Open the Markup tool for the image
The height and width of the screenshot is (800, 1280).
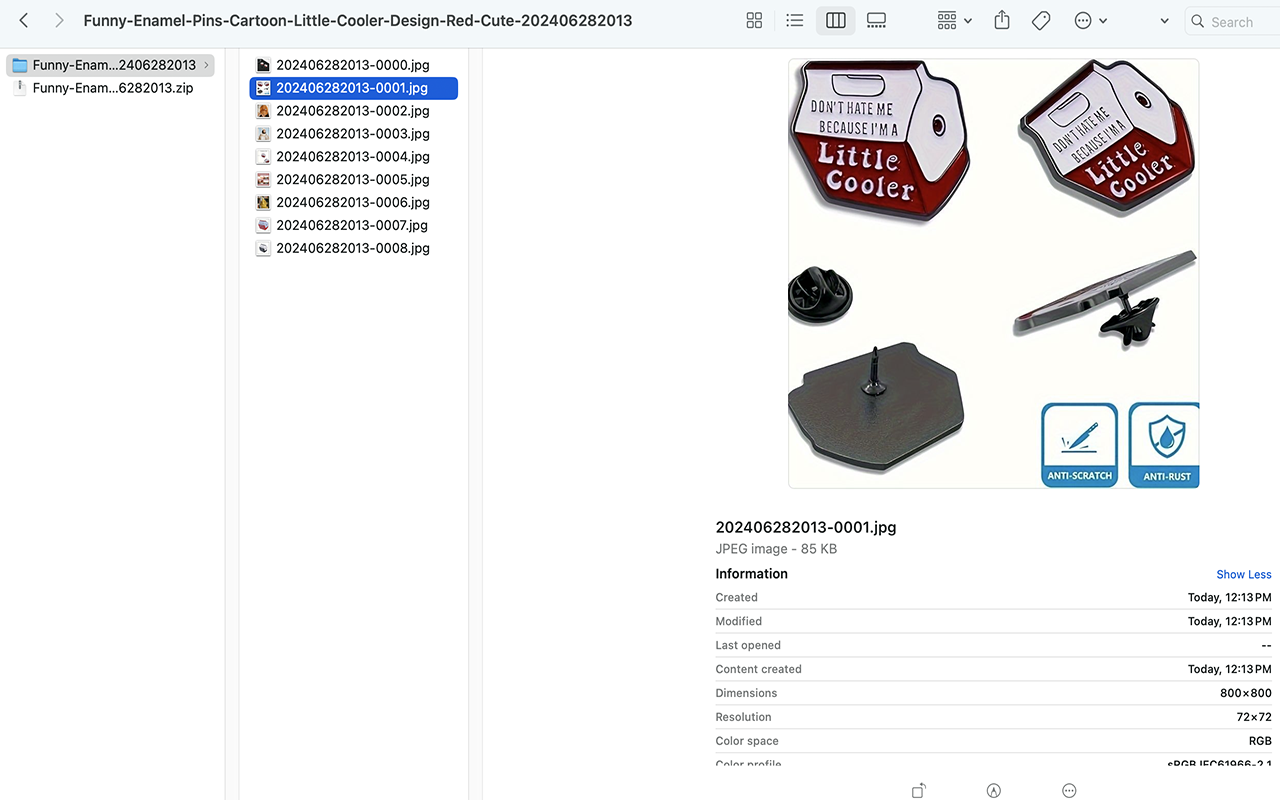click(x=993, y=790)
